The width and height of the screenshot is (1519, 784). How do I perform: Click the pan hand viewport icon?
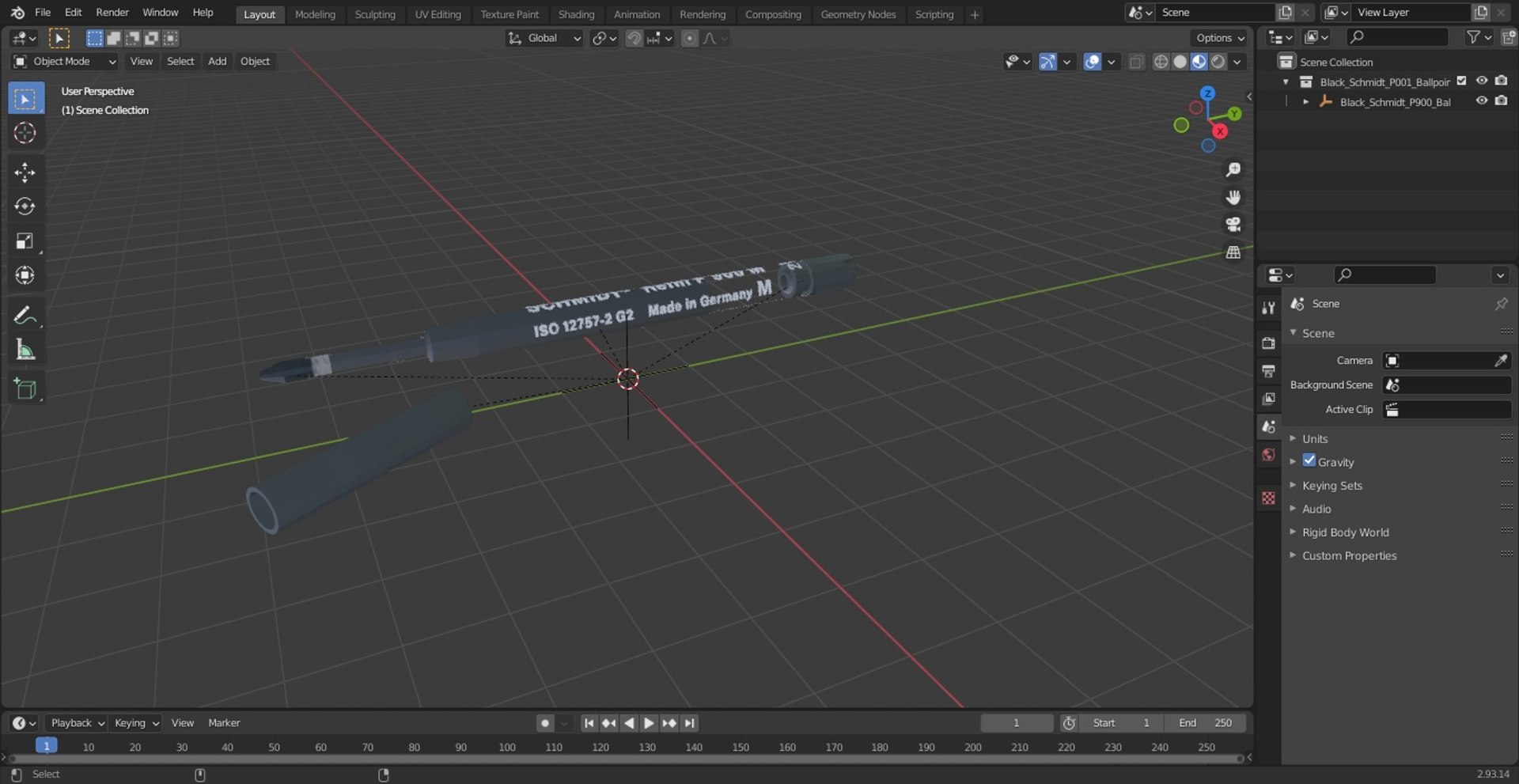coord(1233,197)
